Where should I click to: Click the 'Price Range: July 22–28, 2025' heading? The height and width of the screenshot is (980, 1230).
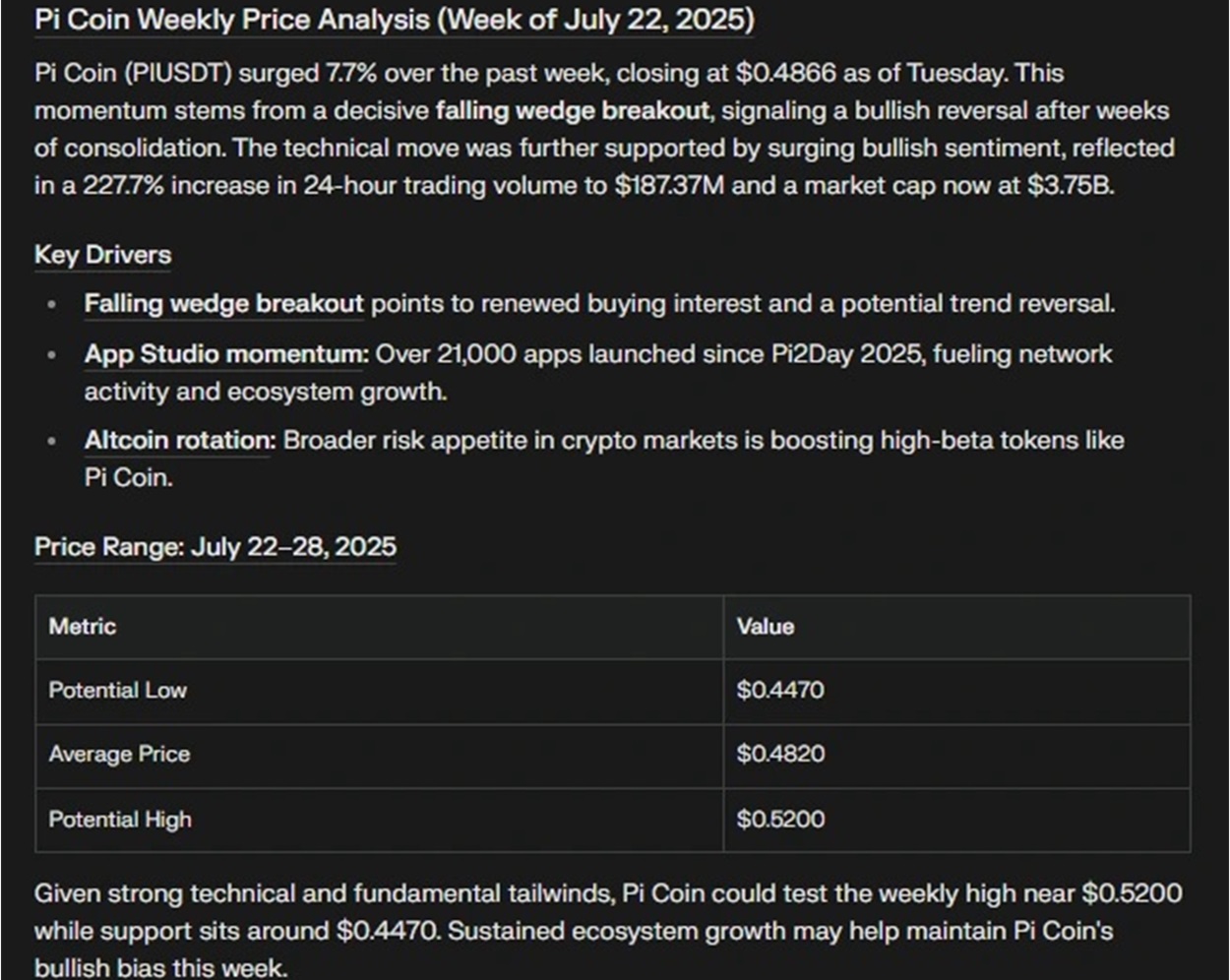pyautogui.click(x=215, y=547)
